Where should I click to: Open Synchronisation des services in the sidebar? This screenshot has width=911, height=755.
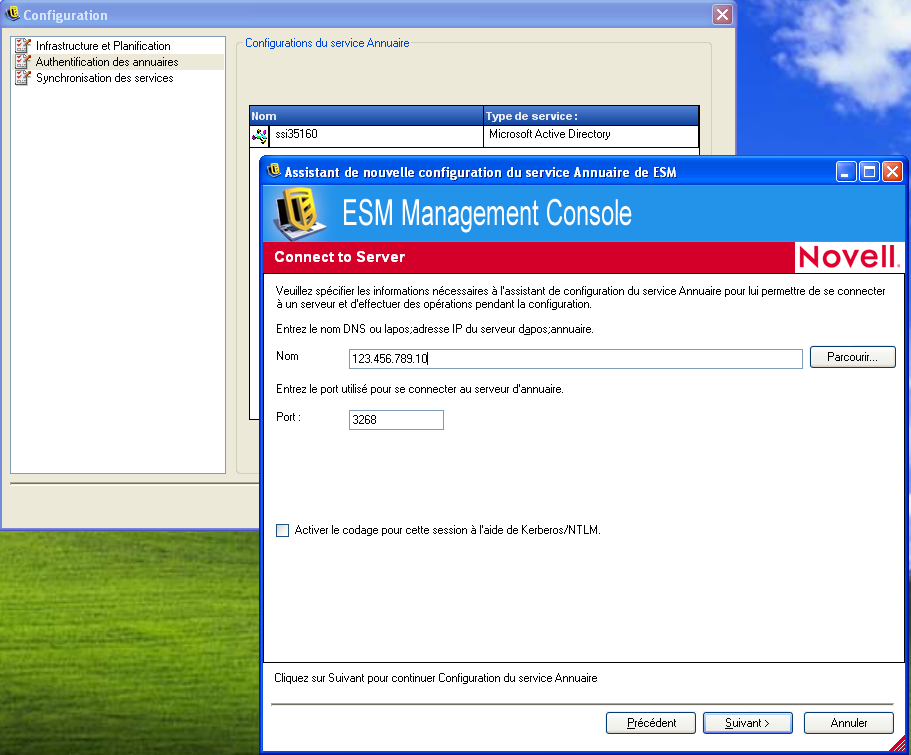[x=105, y=78]
